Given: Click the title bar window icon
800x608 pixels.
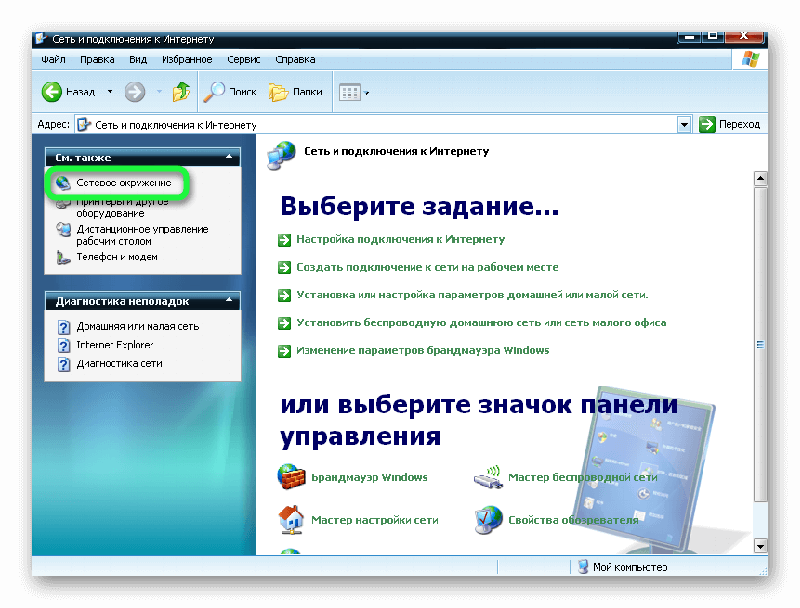Looking at the screenshot, I should 41,39.
